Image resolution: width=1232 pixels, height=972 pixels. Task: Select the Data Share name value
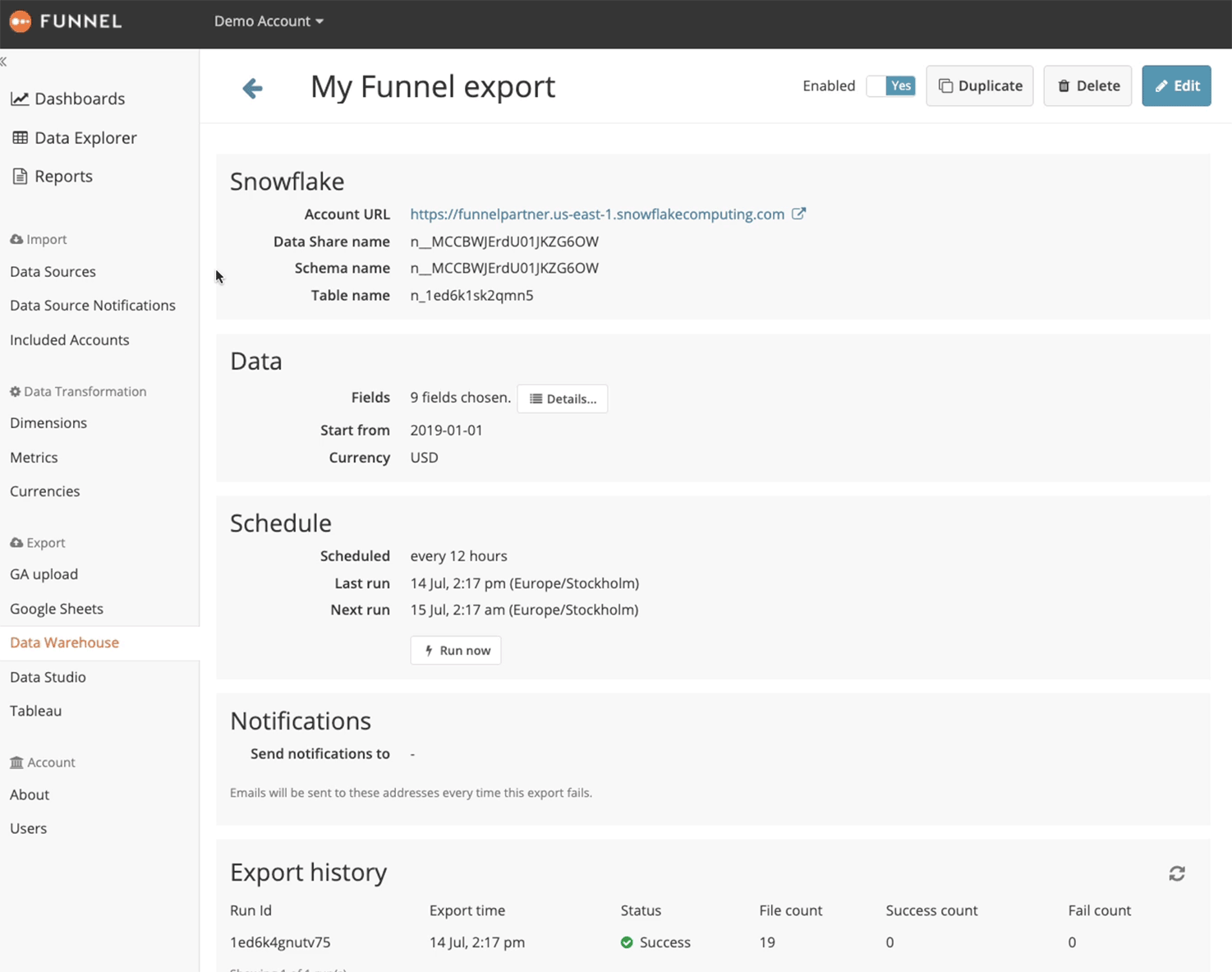(504, 242)
